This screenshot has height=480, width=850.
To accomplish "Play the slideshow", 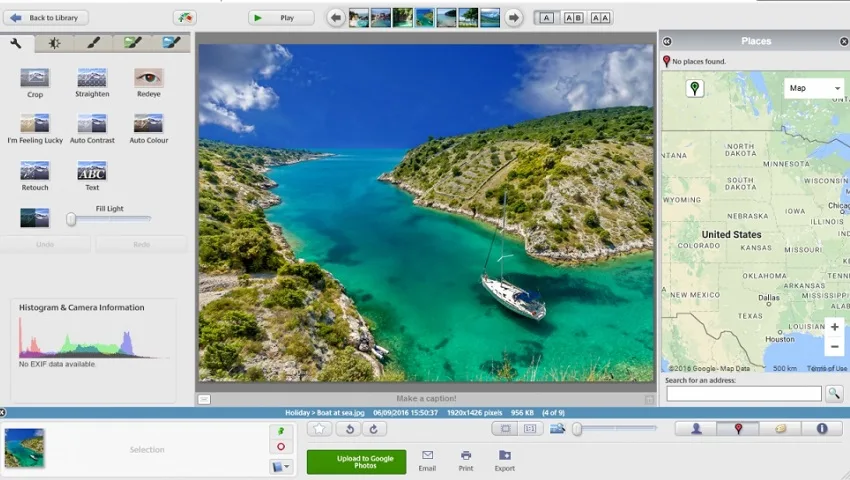I will [x=281, y=18].
